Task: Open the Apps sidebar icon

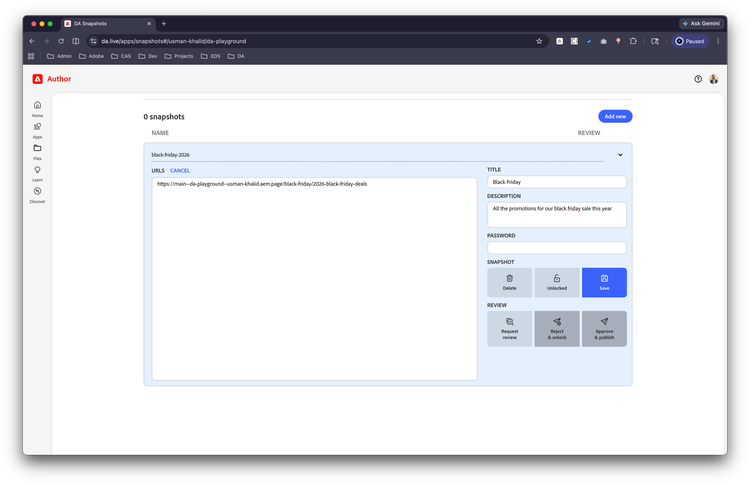Action: tap(37, 127)
